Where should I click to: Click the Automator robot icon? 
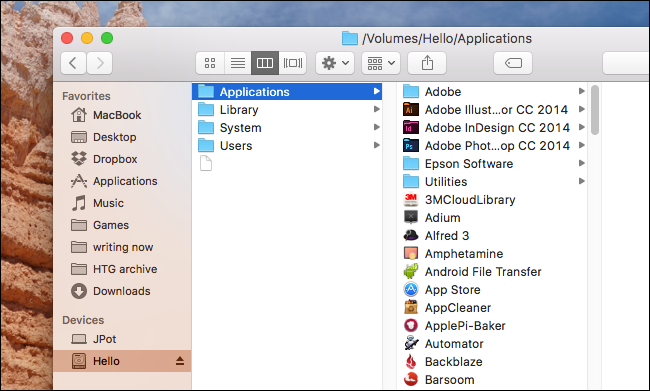point(411,343)
